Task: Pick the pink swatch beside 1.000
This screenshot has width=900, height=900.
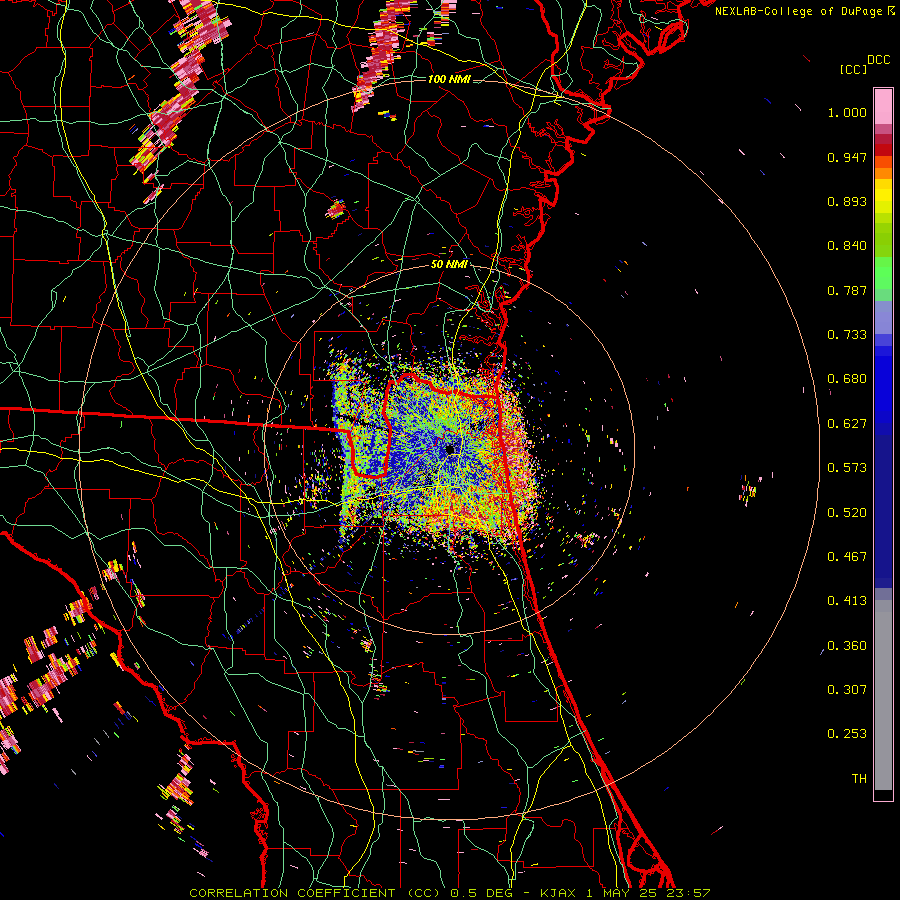Action: click(883, 107)
